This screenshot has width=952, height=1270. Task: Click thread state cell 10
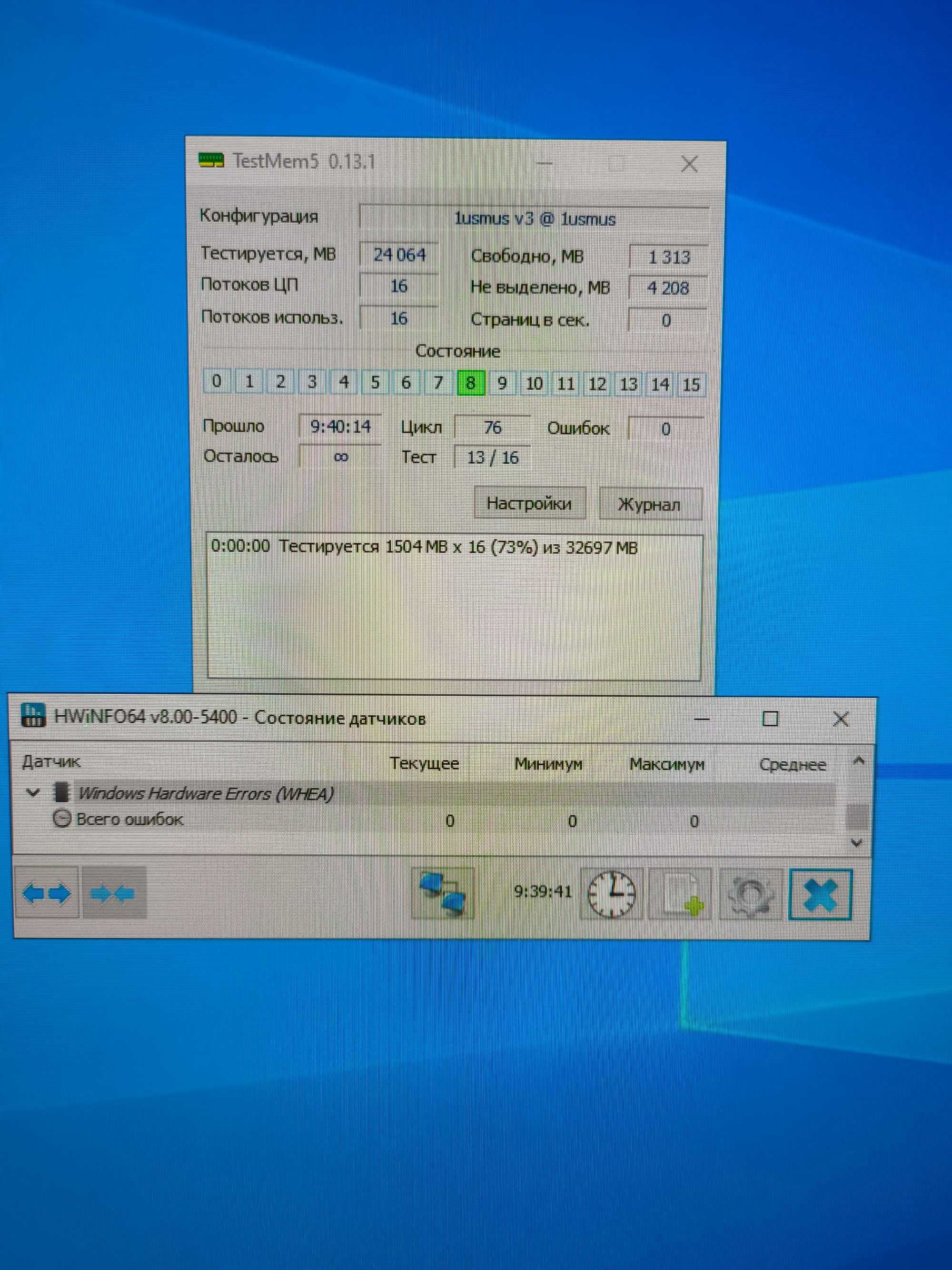pos(534,383)
